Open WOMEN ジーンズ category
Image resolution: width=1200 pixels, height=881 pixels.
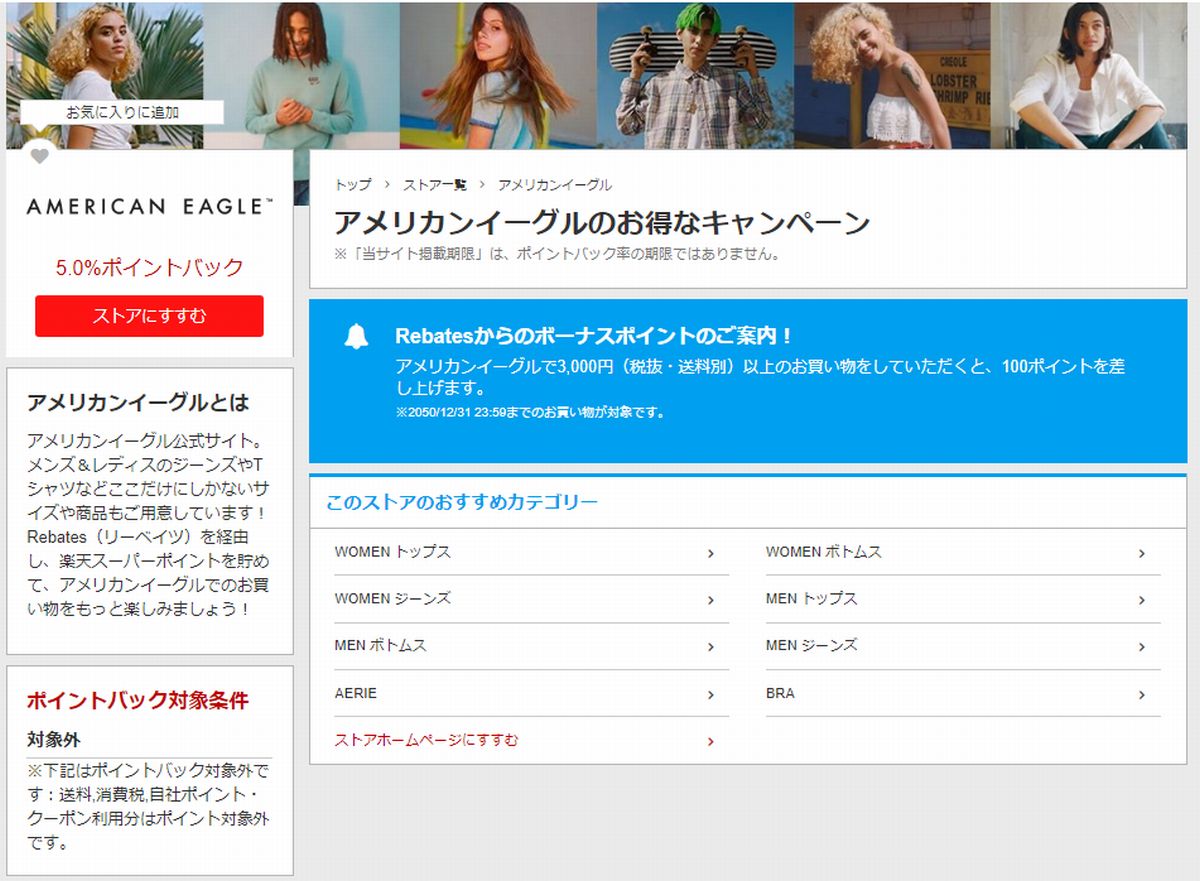point(531,599)
